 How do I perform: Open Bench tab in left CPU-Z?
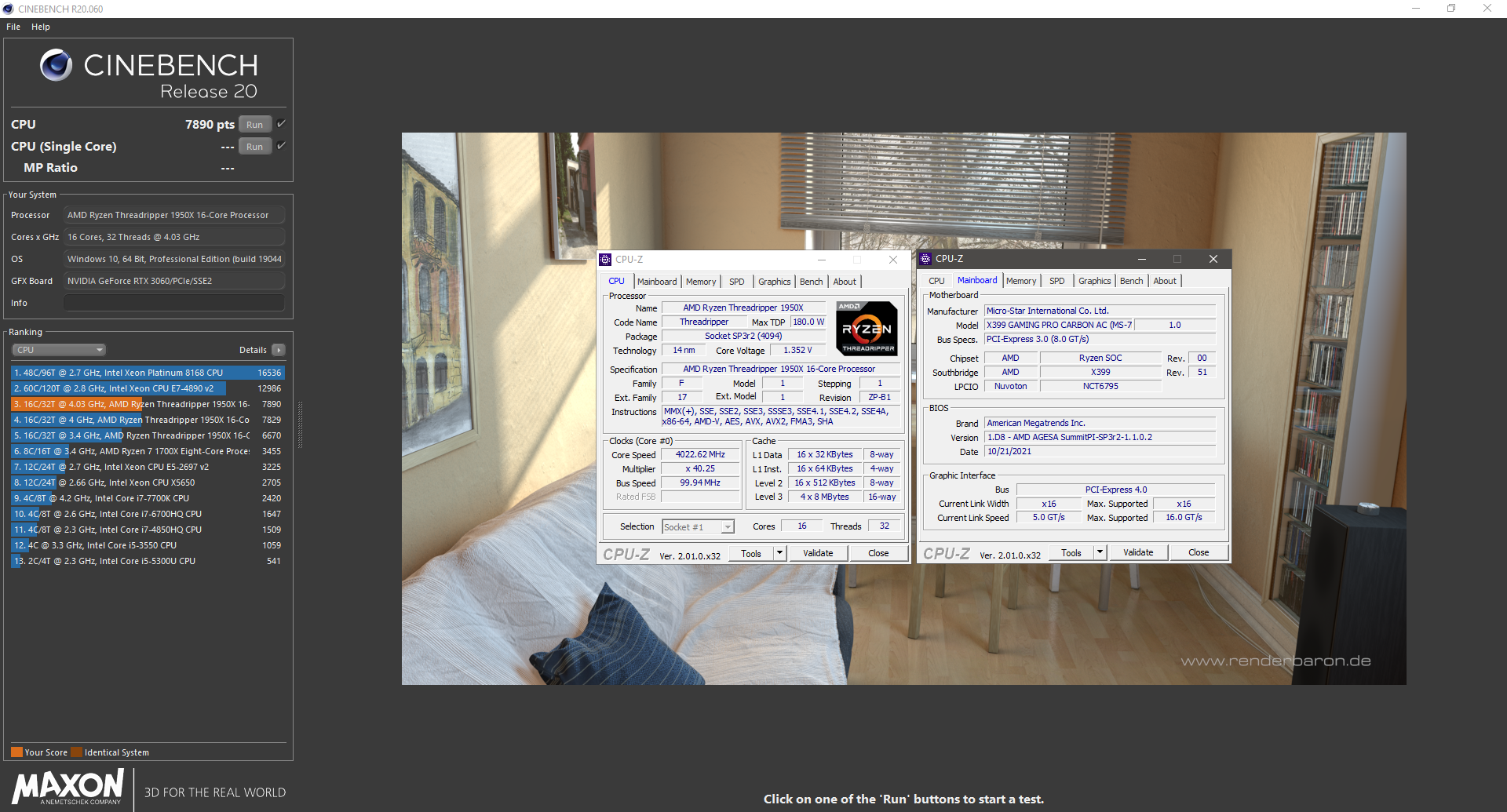point(812,282)
